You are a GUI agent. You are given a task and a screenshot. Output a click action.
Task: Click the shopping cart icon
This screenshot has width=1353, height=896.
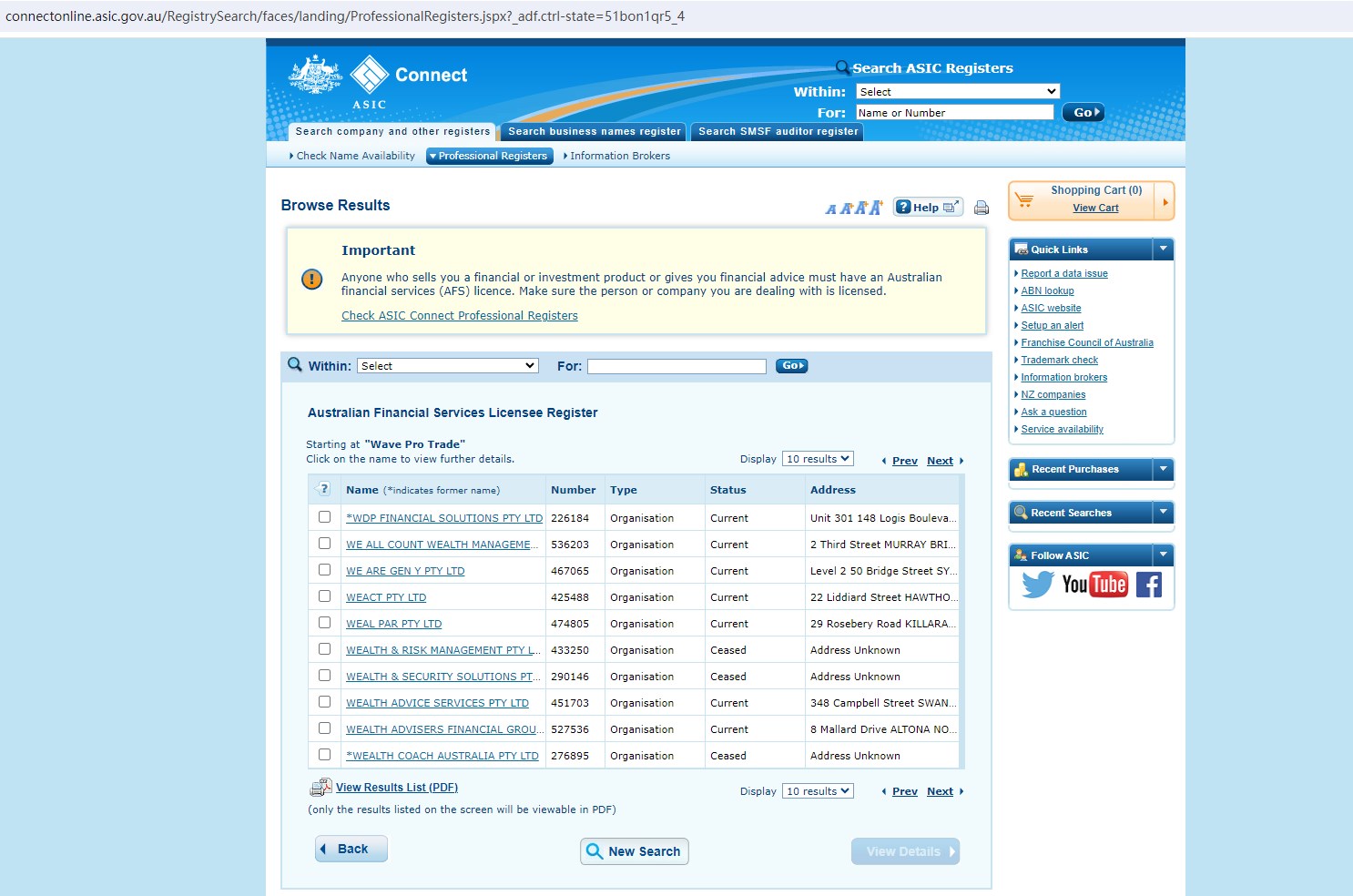[x=1025, y=200]
